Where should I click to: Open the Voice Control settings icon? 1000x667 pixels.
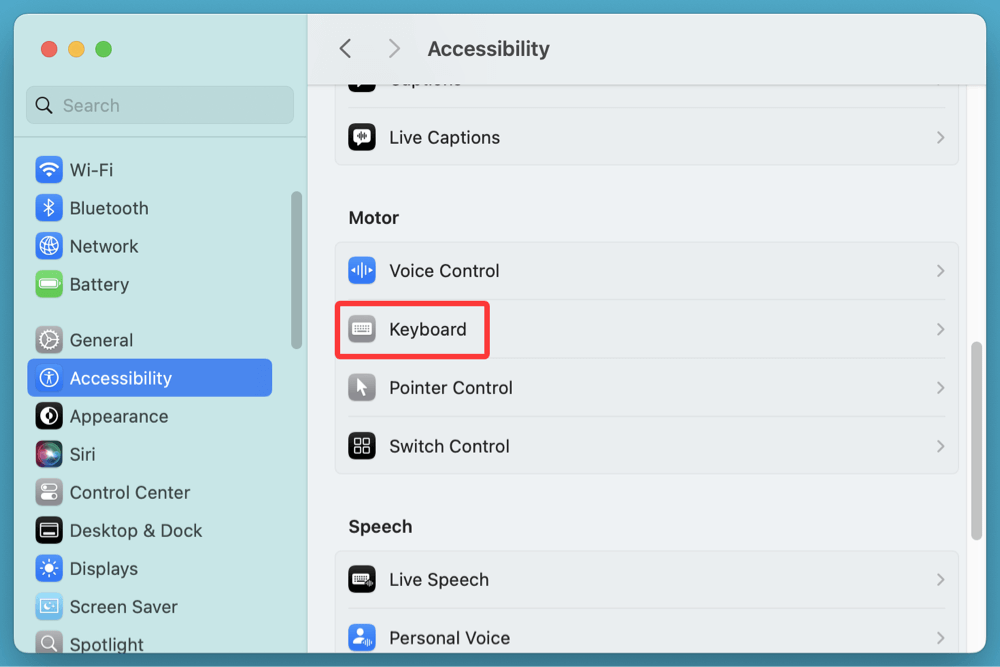[361, 270]
